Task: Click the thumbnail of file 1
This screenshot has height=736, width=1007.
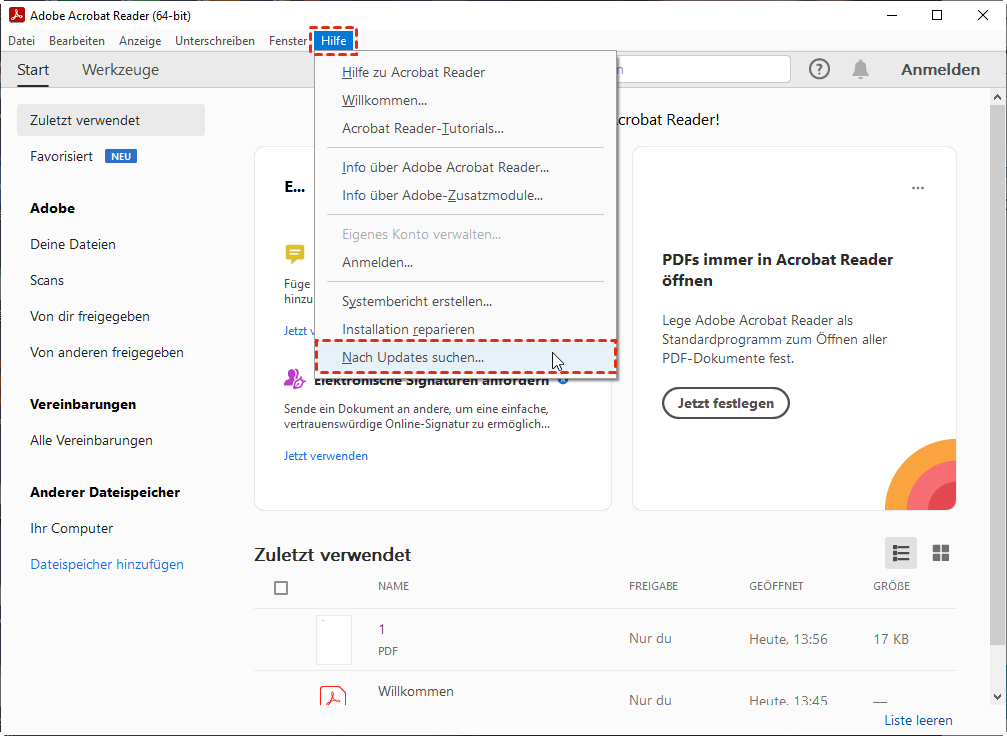Action: [333, 640]
